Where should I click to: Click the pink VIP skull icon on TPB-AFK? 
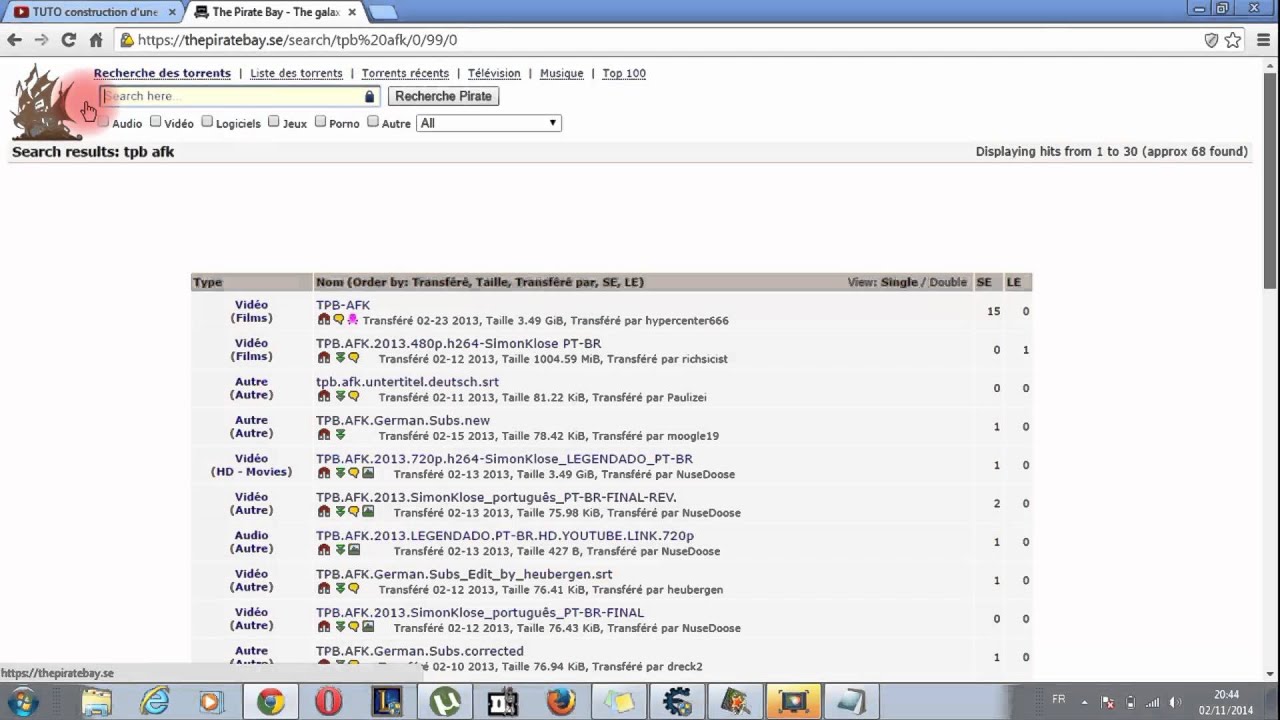pyautogui.click(x=352, y=320)
